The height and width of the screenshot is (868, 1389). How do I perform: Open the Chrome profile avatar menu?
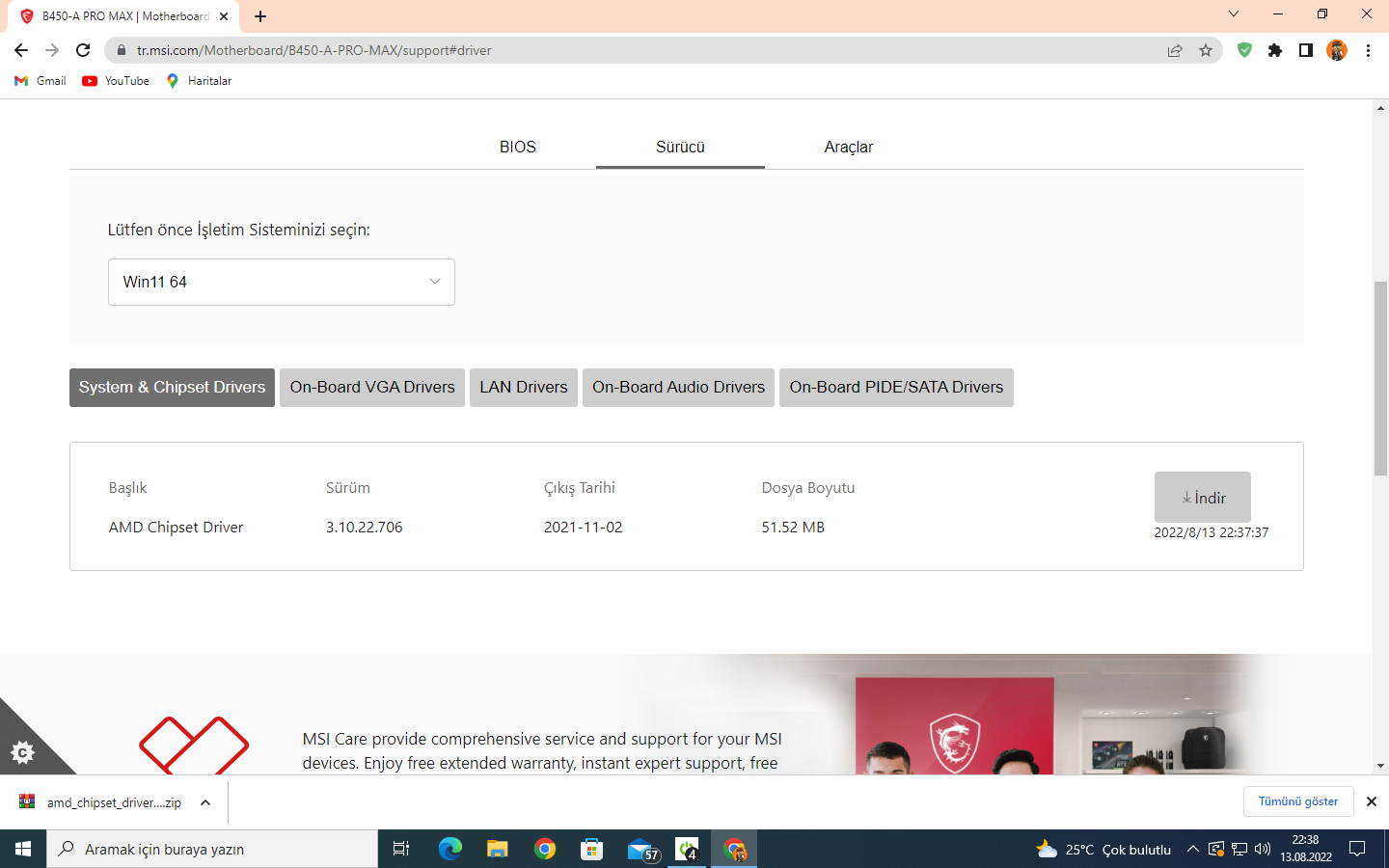tap(1337, 50)
